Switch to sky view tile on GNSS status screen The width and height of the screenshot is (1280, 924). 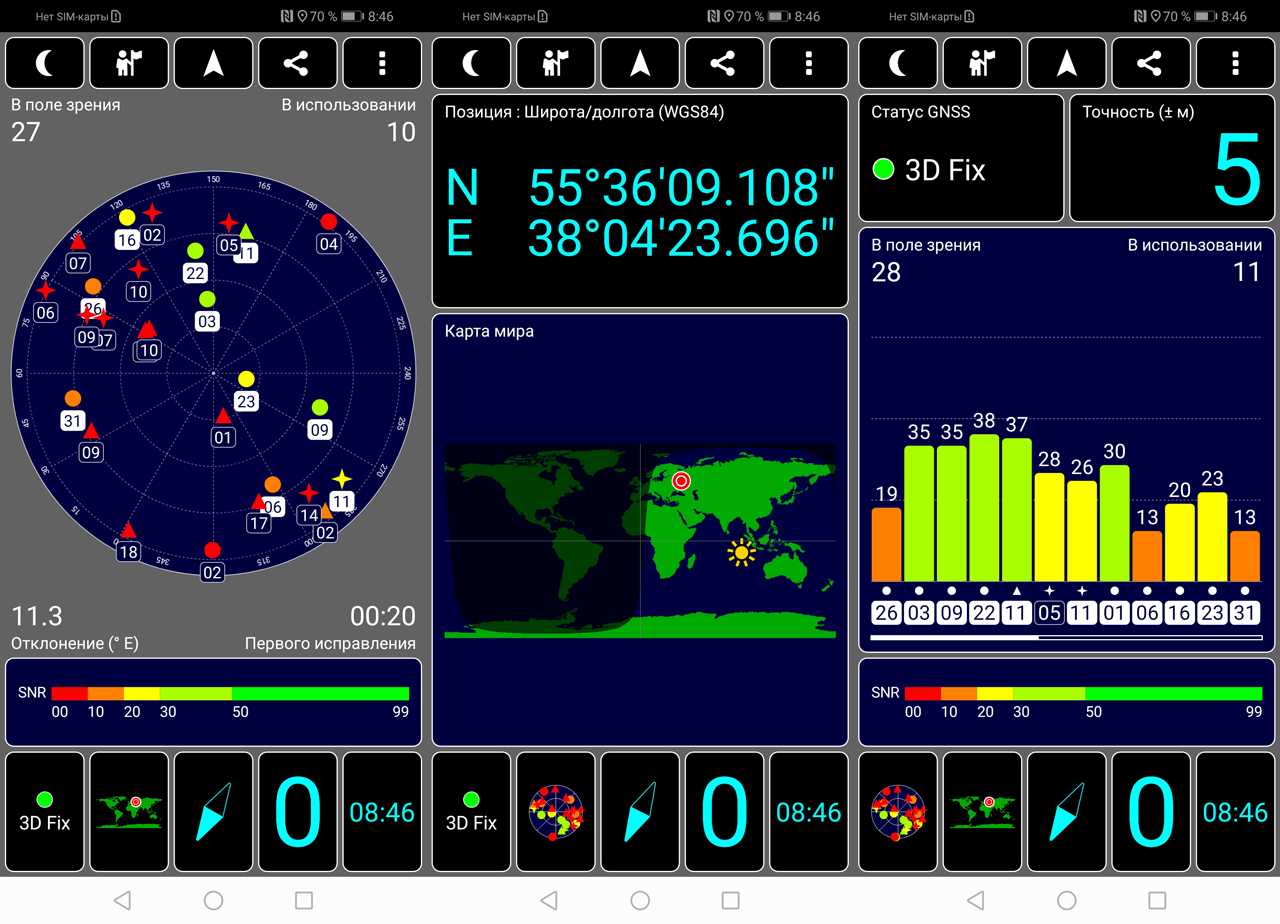pyautogui.click(x=898, y=811)
